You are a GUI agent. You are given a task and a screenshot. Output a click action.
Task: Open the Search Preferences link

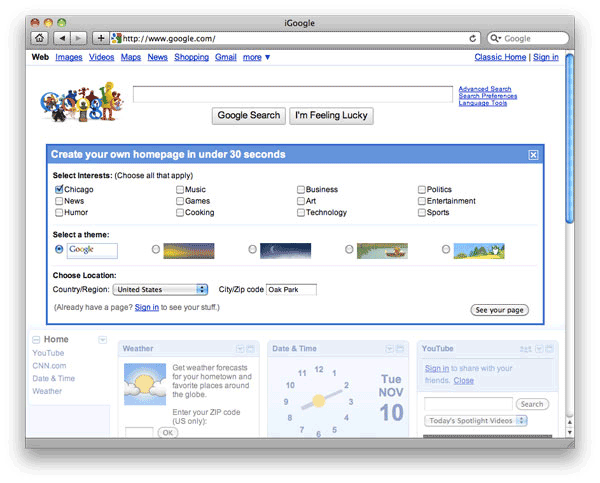pyautogui.click(x=488, y=96)
